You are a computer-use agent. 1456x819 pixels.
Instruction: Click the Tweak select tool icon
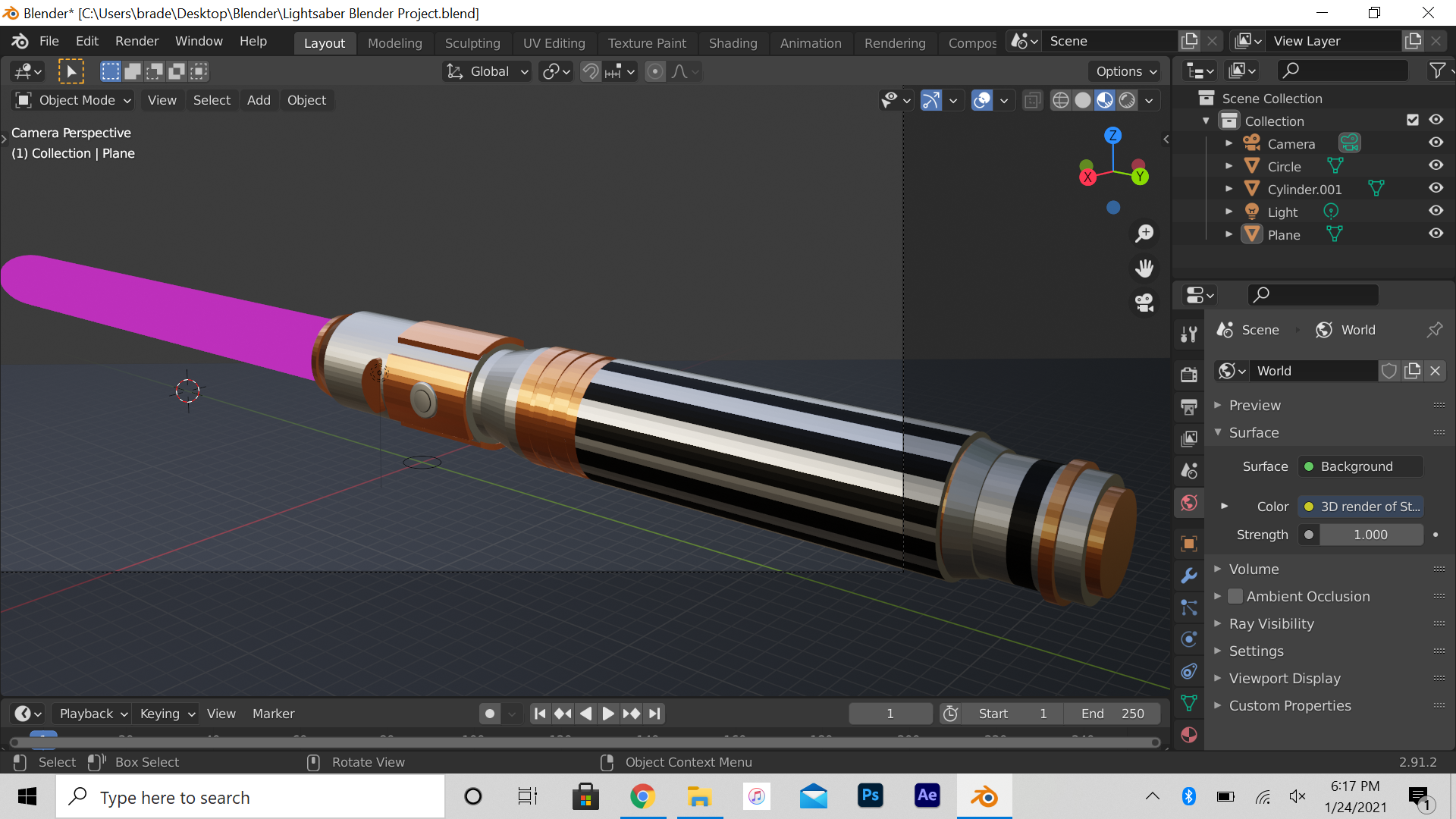71,71
